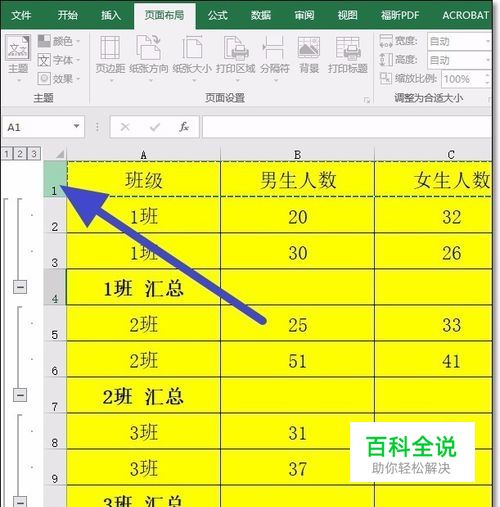The width and height of the screenshot is (500, 507).
Task: Select row 5 header
Action: pyautogui.click(x=55, y=324)
